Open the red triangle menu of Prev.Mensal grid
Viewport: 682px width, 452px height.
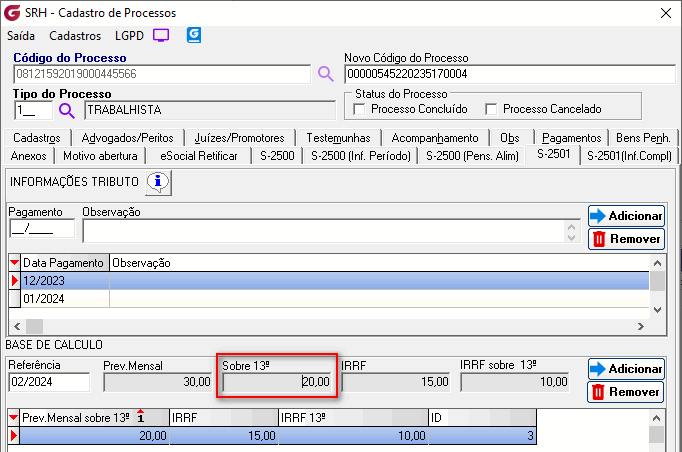pos(14,417)
